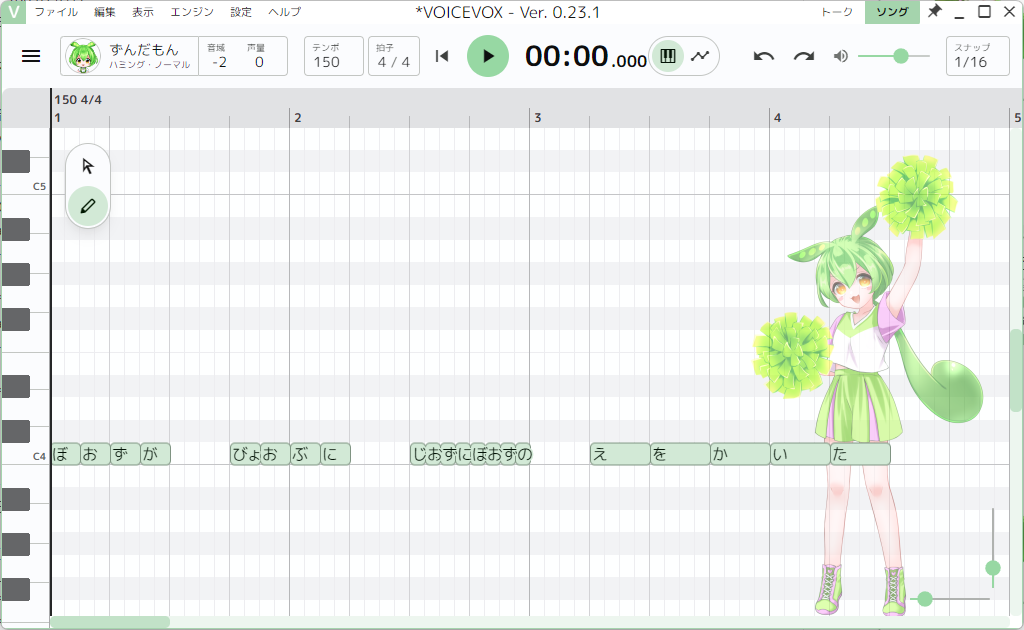Viewport: 1024px width, 630px height.
Task: Click the horizontal scrollbar thumb
Action: [110, 622]
